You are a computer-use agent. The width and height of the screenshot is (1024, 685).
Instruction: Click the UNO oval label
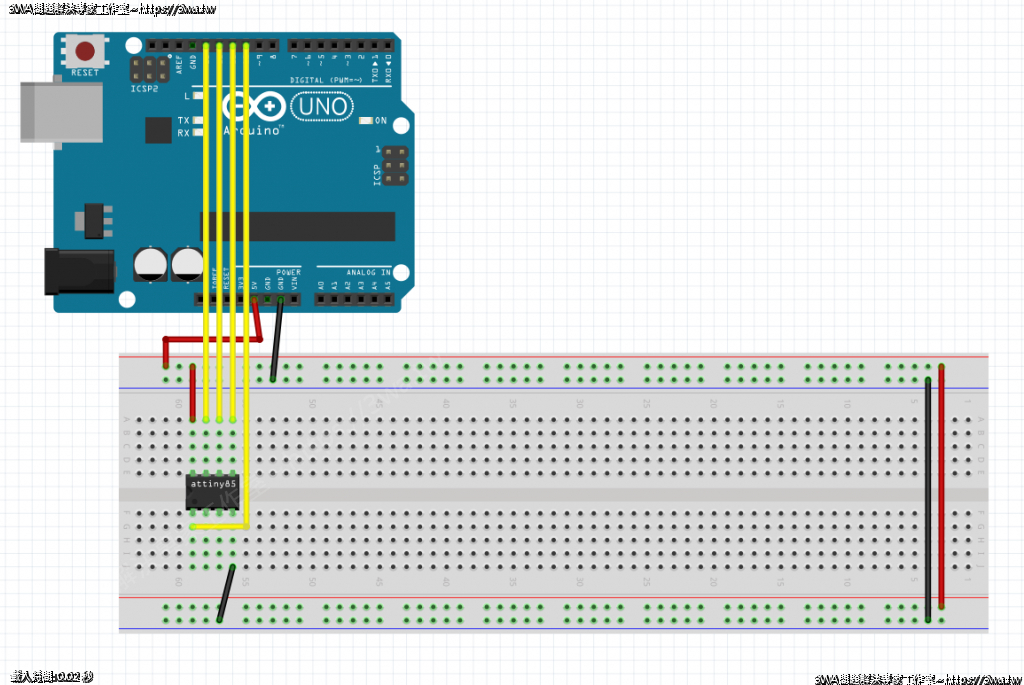click(x=322, y=106)
